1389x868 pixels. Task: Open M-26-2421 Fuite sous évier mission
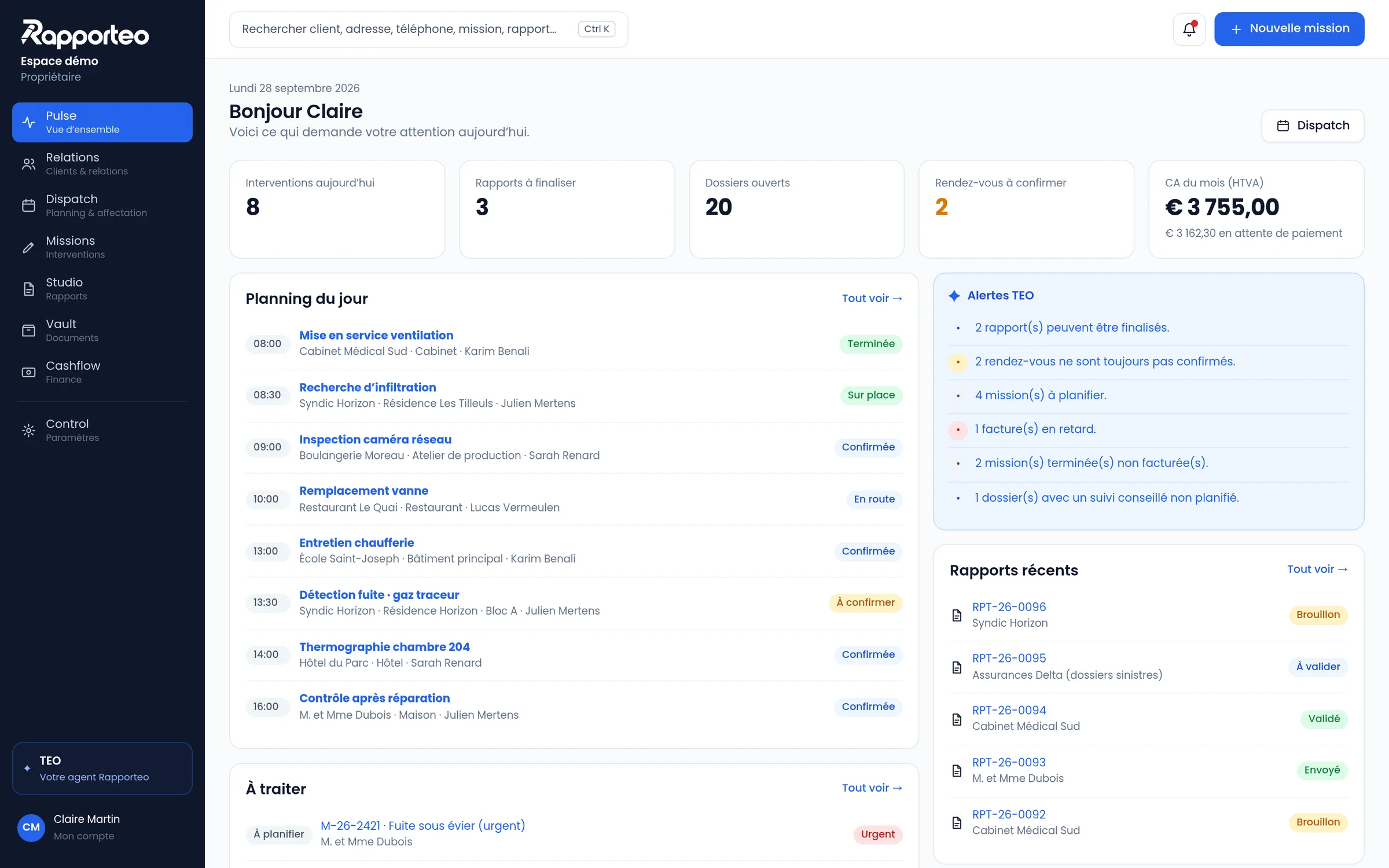click(422, 826)
